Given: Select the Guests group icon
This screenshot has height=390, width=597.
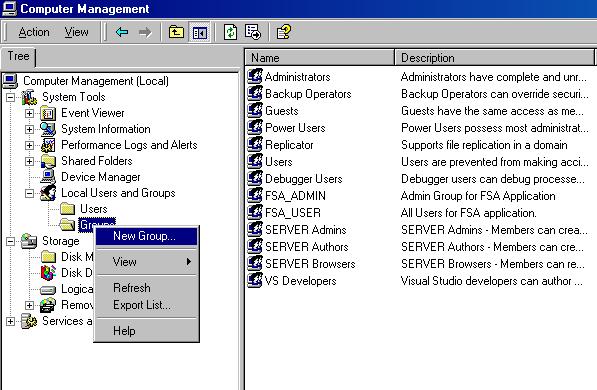Looking at the screenshot, I should [x=255, y=110].
